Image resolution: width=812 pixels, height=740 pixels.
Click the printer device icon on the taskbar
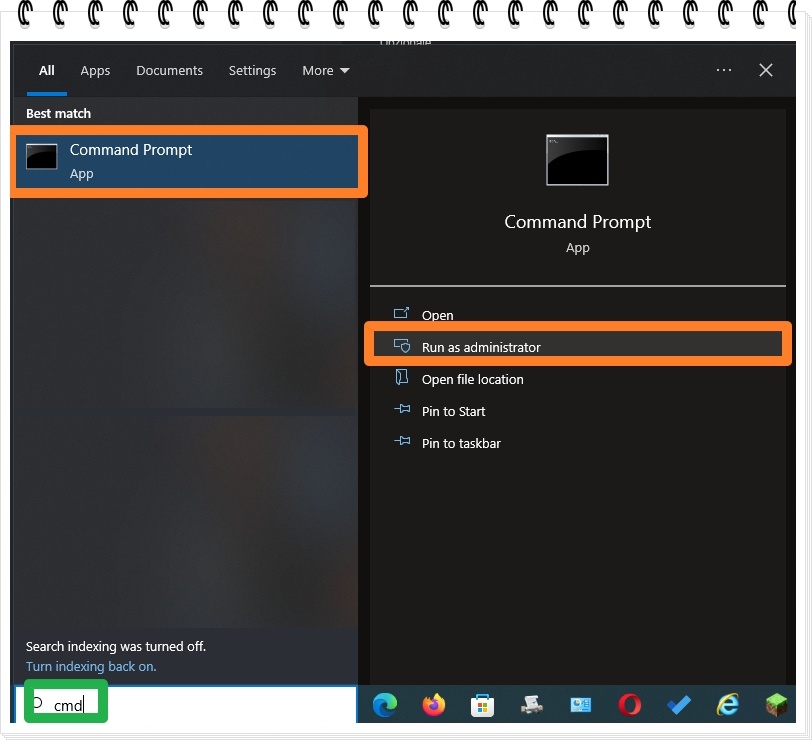[x=531, y=705]
